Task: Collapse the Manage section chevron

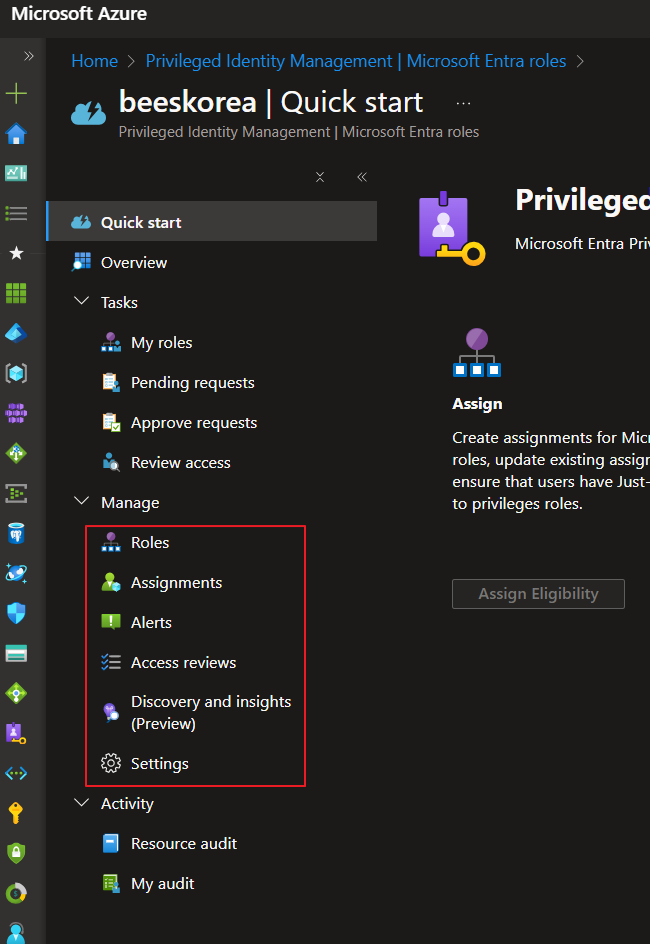Action: tap(81, 501)
